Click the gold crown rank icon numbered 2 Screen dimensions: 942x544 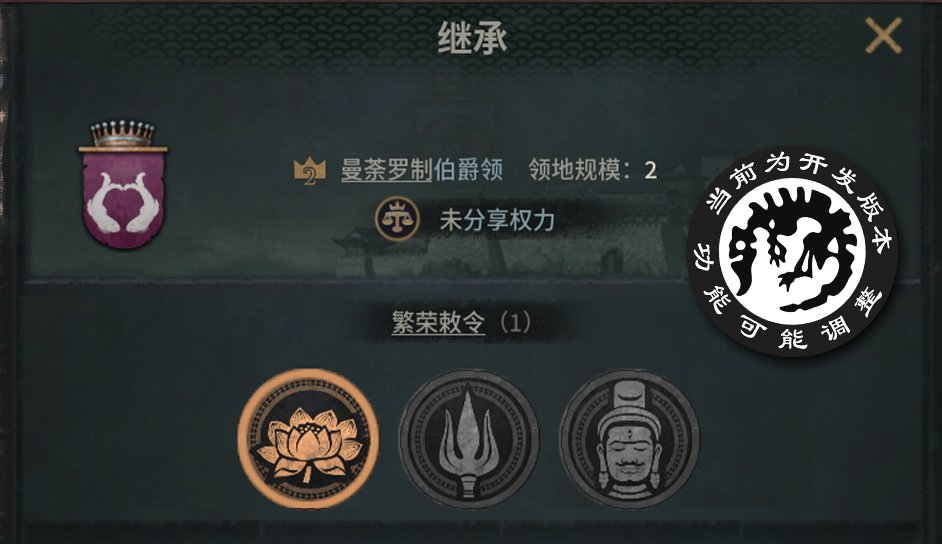coord(309,171)
